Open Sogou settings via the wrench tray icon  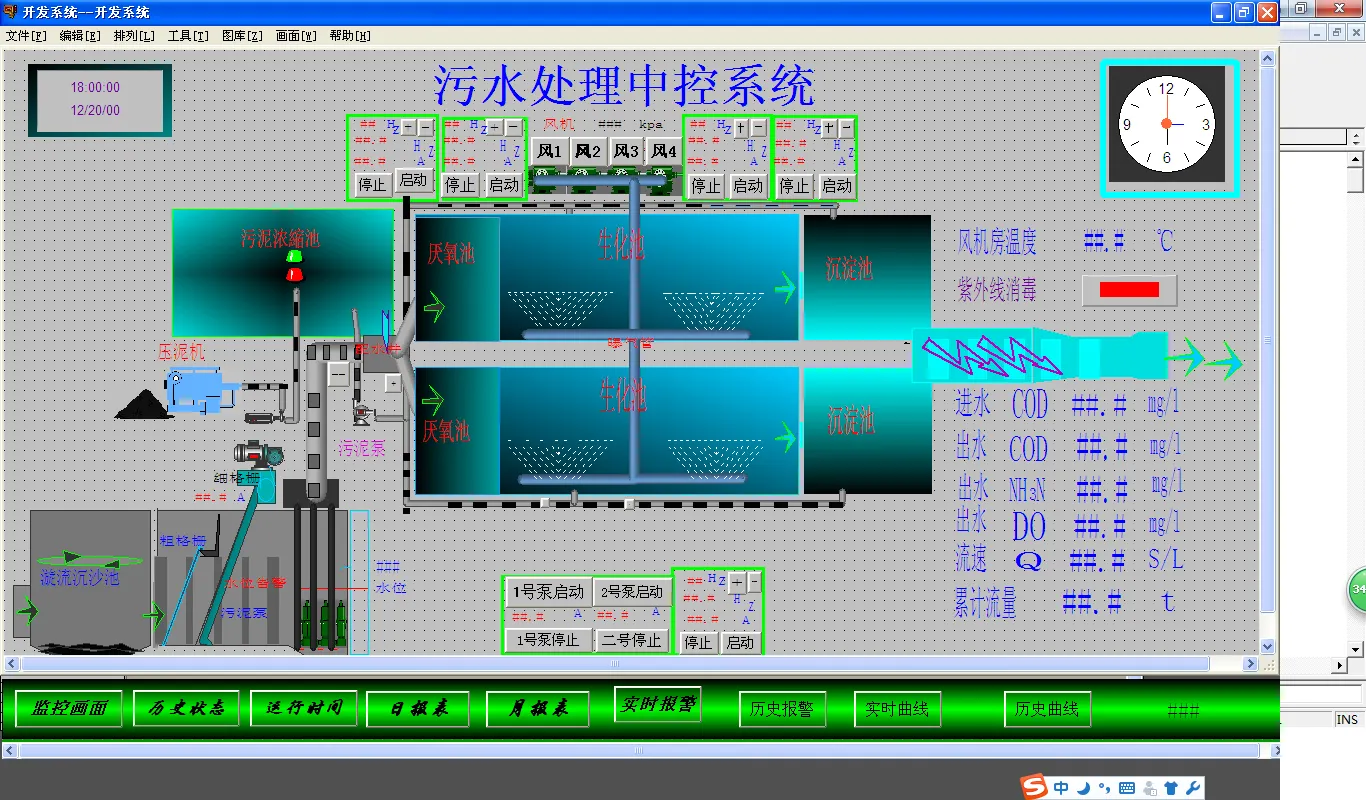click(1193, 788)
